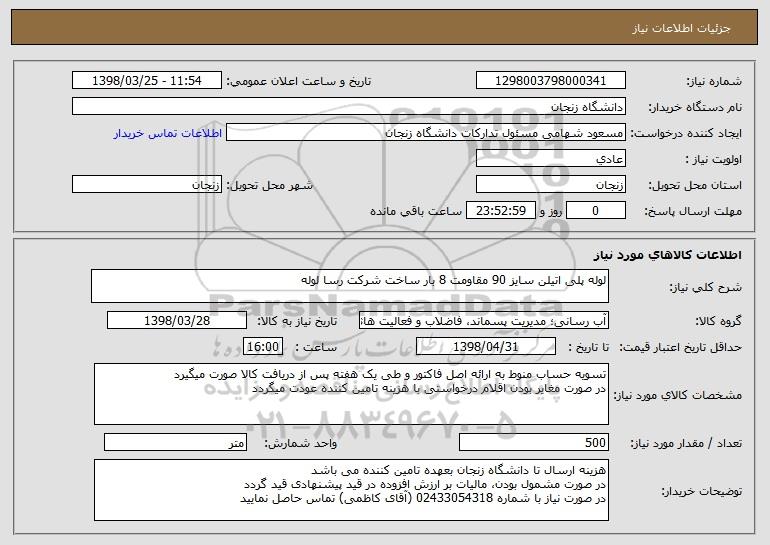Select the توضیحات خریدار label
Screen dimensions: 770x545
[x=702, y=491]
